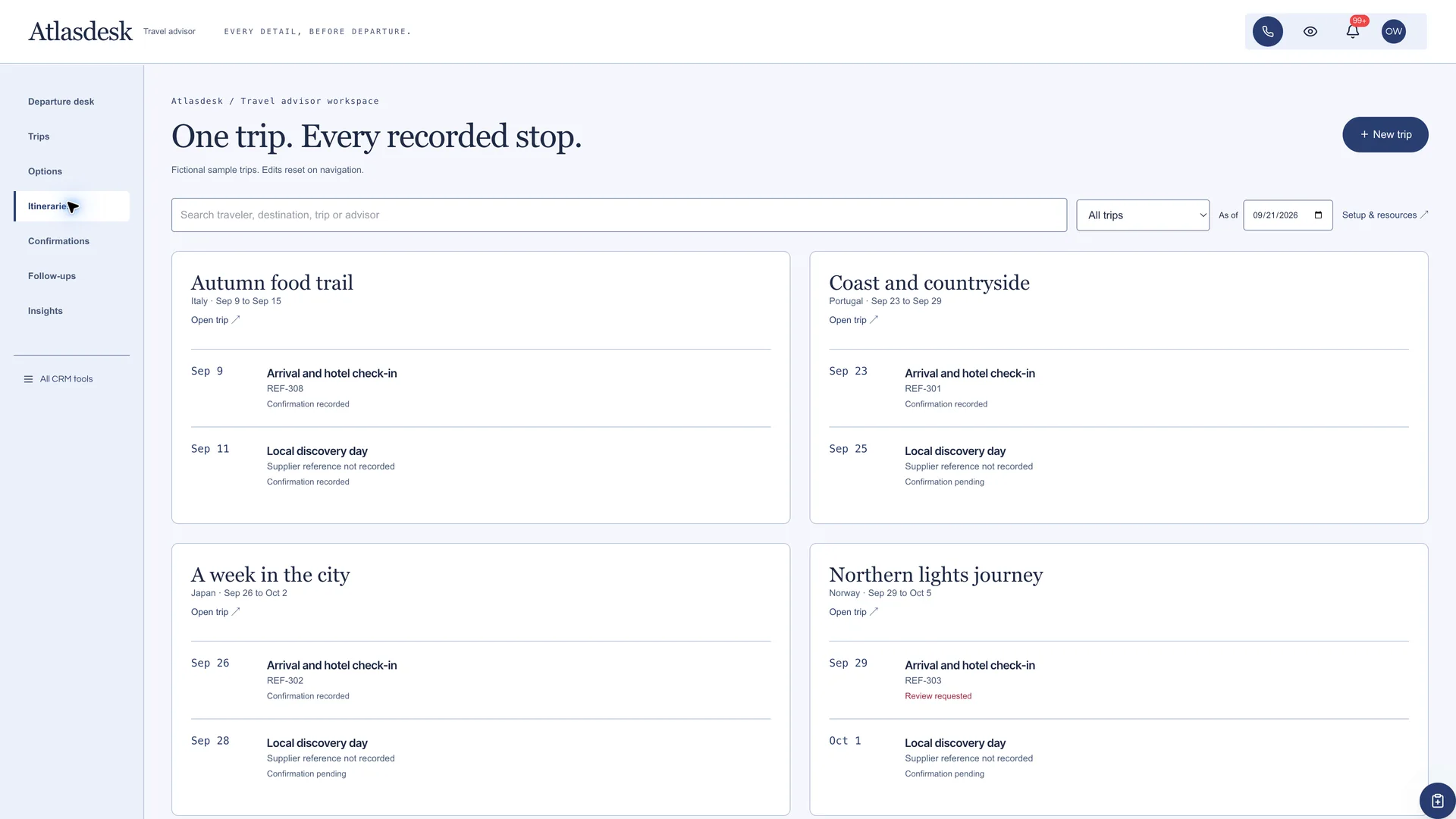Open notifications bell with 99+ badge
The image size is (1456, 819).
click(x=1352, y=31)
